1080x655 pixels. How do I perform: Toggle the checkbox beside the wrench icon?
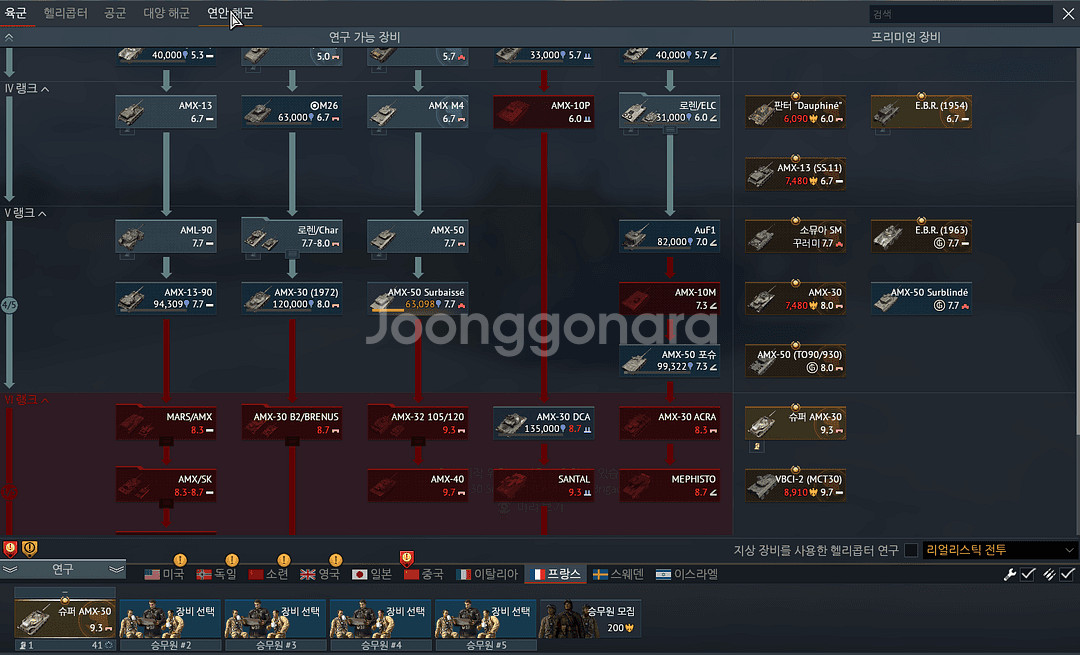[x=1028, y=574]
